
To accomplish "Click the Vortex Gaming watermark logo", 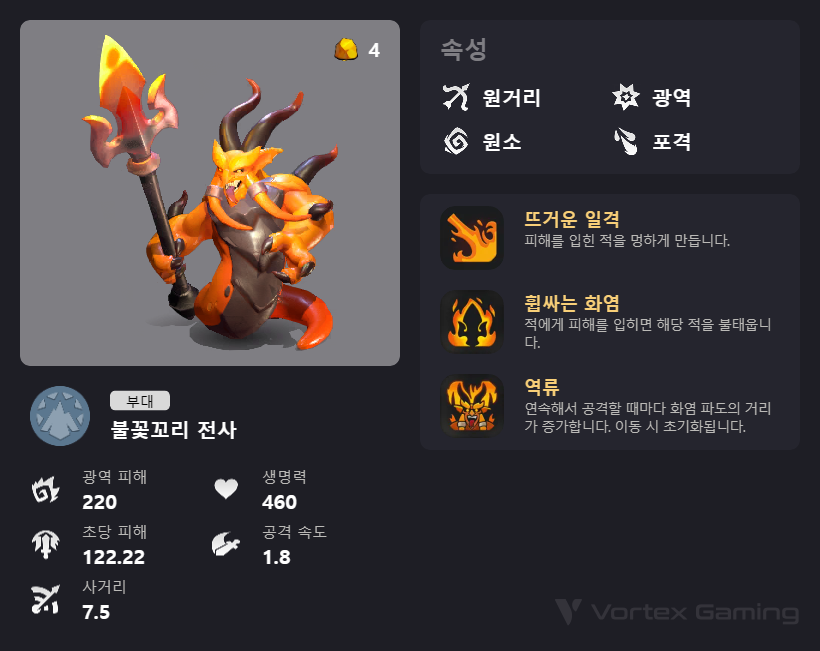I will tap(677, 611).
